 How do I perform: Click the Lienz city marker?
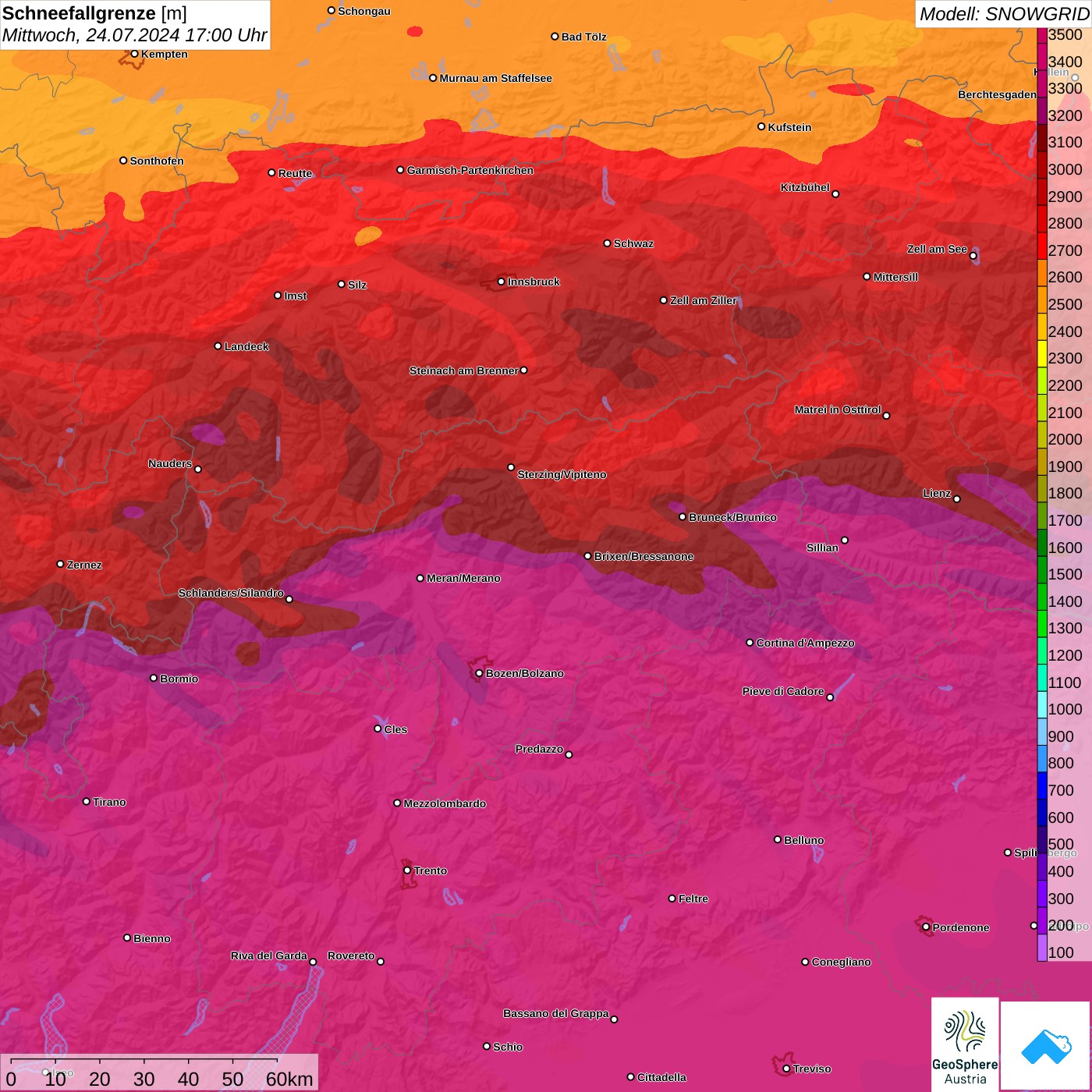point(957,499)
